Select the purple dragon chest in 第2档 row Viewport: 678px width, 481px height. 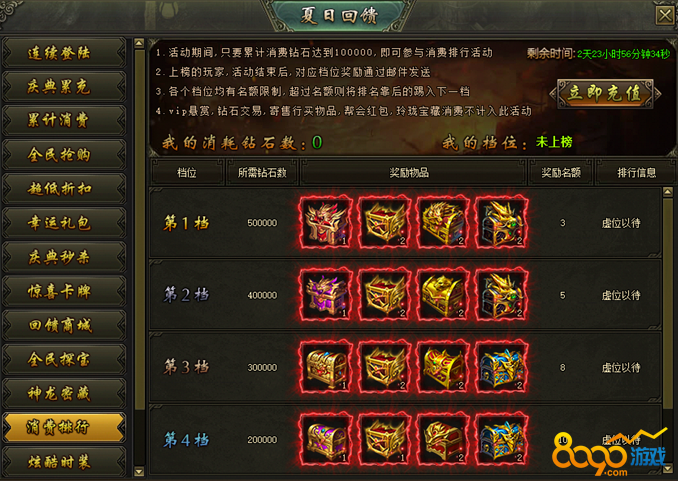tap(326, 295)
